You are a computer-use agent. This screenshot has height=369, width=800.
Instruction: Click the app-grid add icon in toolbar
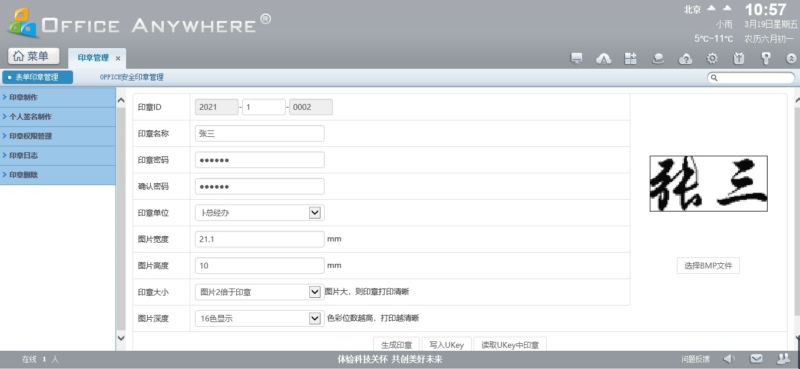(631, 59)
